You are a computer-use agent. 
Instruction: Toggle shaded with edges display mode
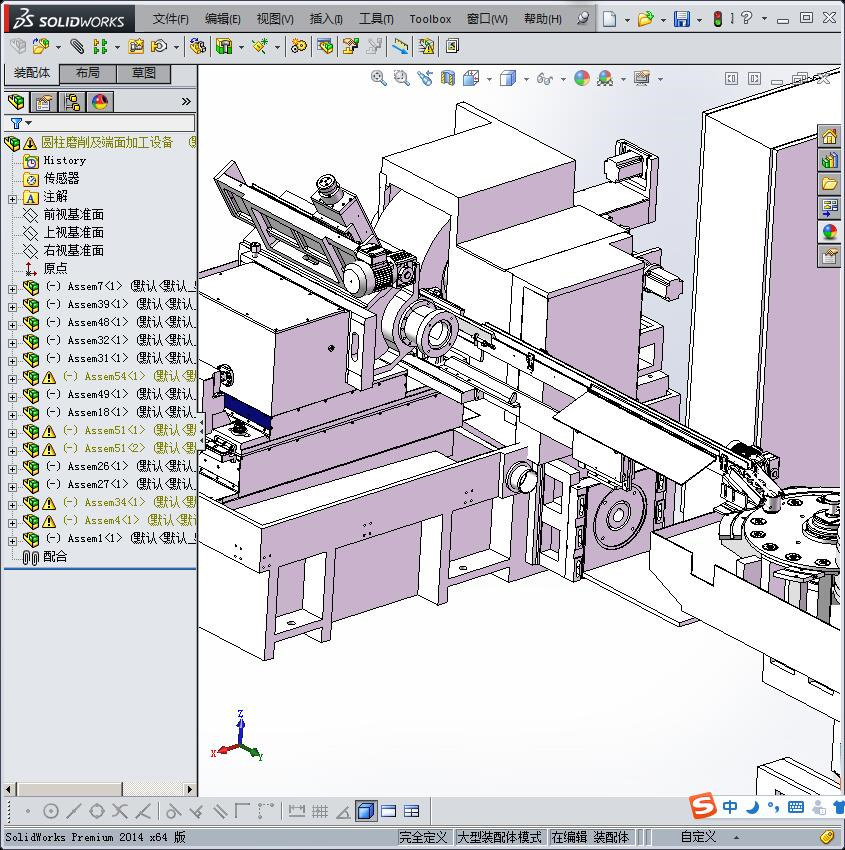366,811
